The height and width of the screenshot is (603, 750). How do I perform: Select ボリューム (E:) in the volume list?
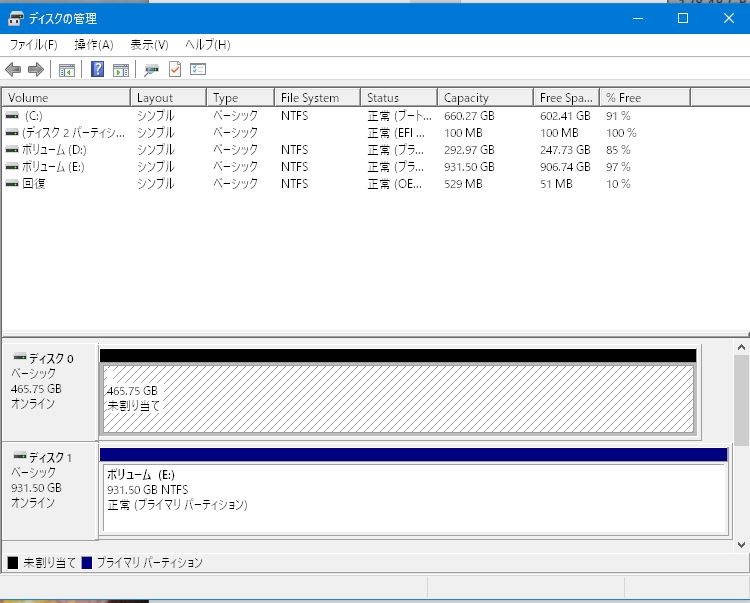(344, 167)
